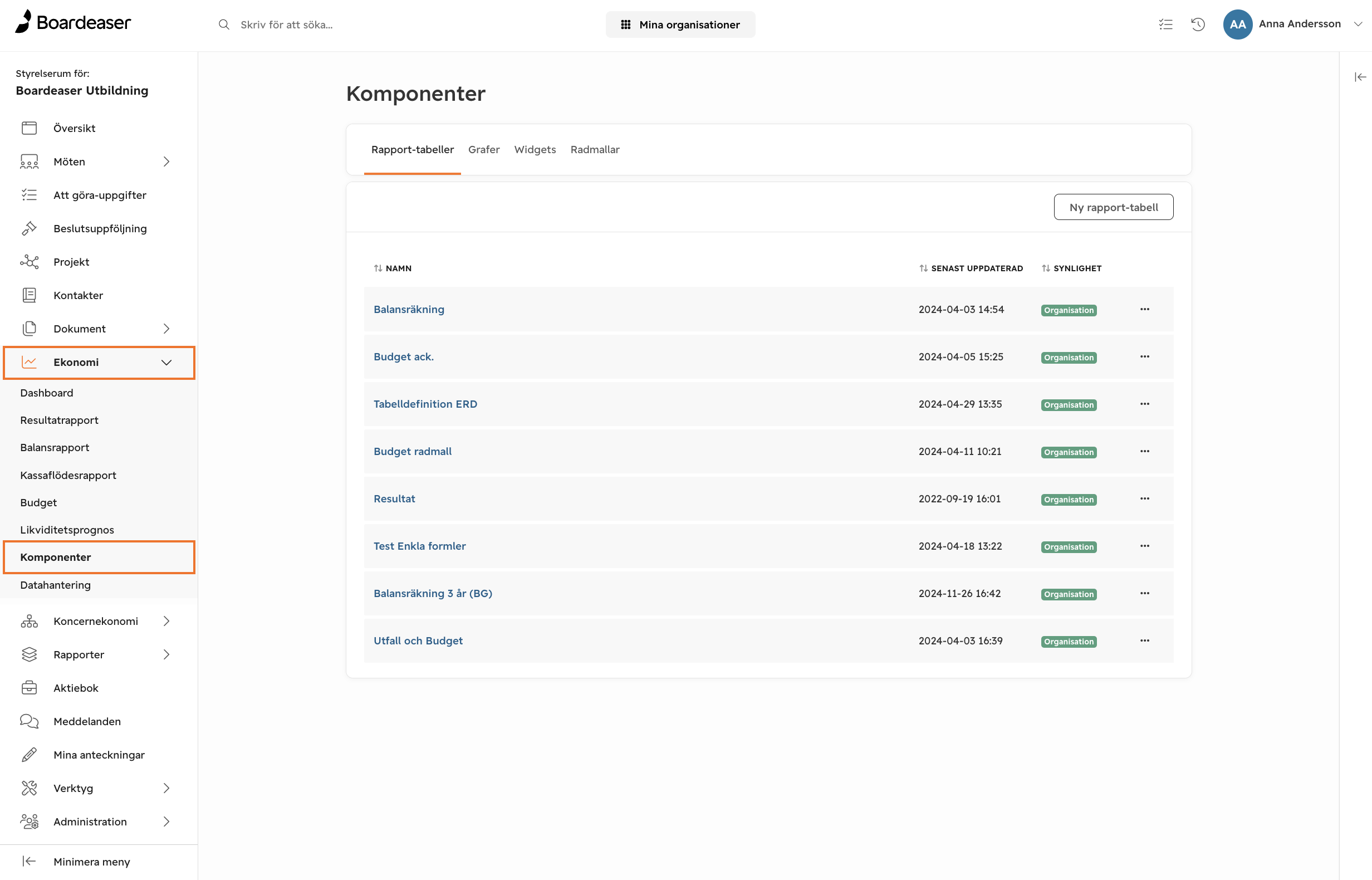Open the Anna Andersson user dropdown arrow

pos(1358,24)
